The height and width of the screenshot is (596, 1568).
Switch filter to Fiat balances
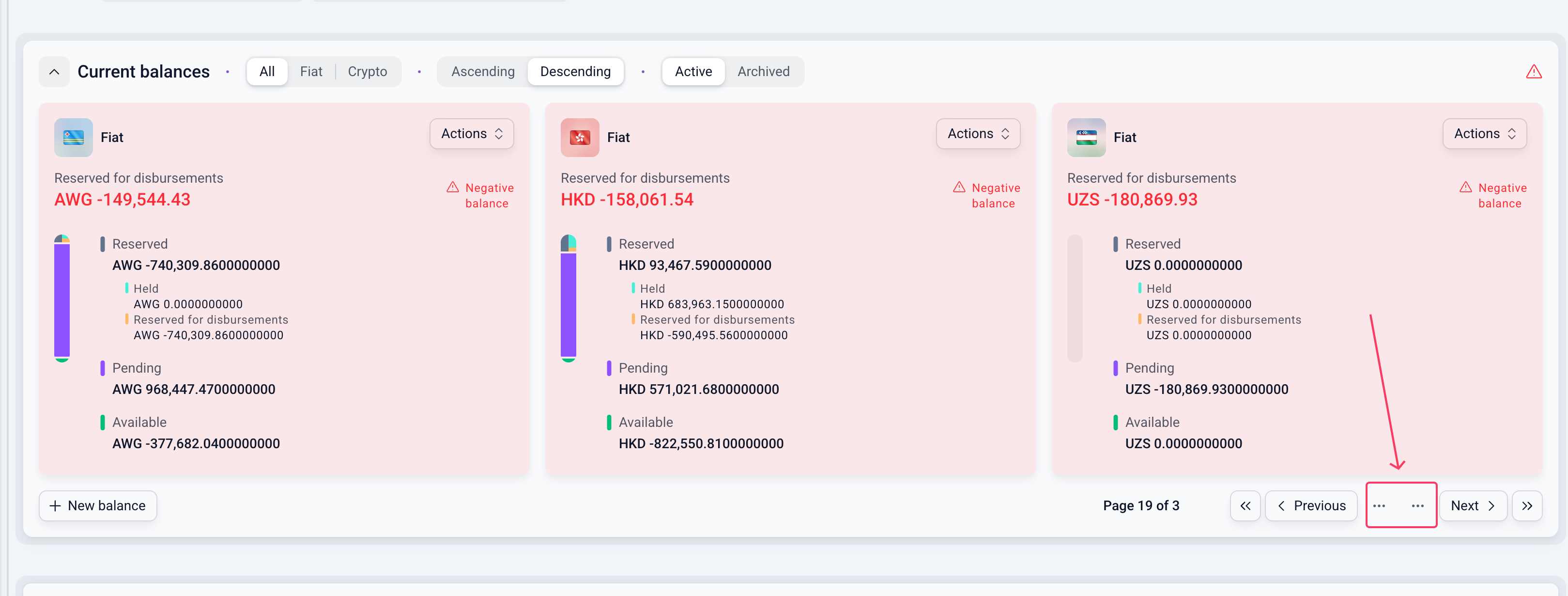tap(310, 72)
